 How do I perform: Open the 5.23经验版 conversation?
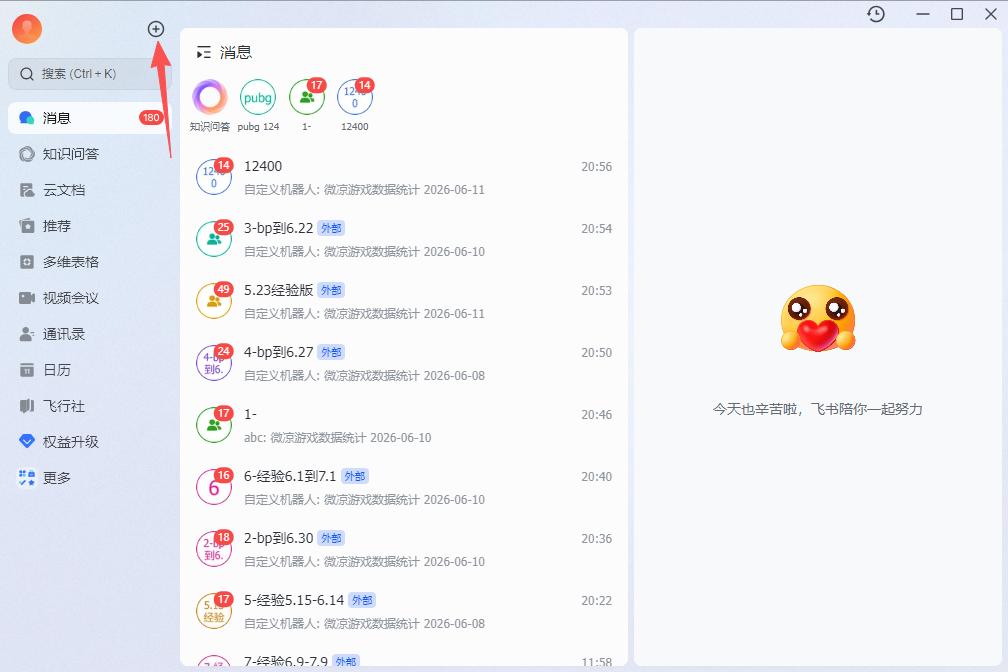(404, 302)
